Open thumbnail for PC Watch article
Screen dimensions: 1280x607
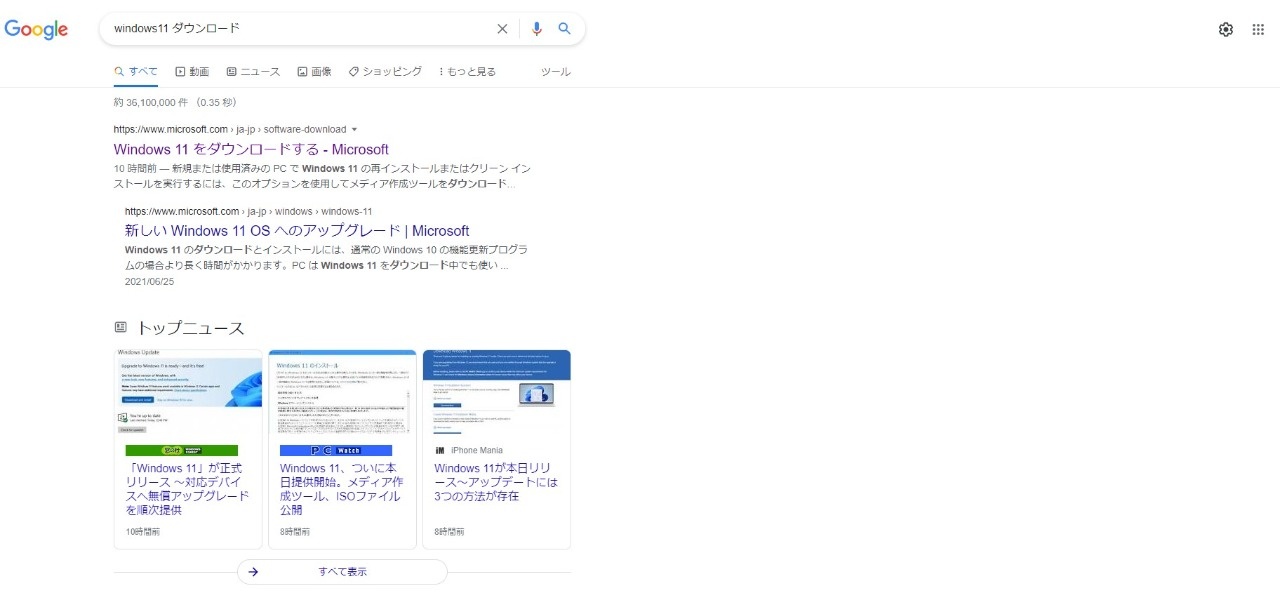(342, 392)
